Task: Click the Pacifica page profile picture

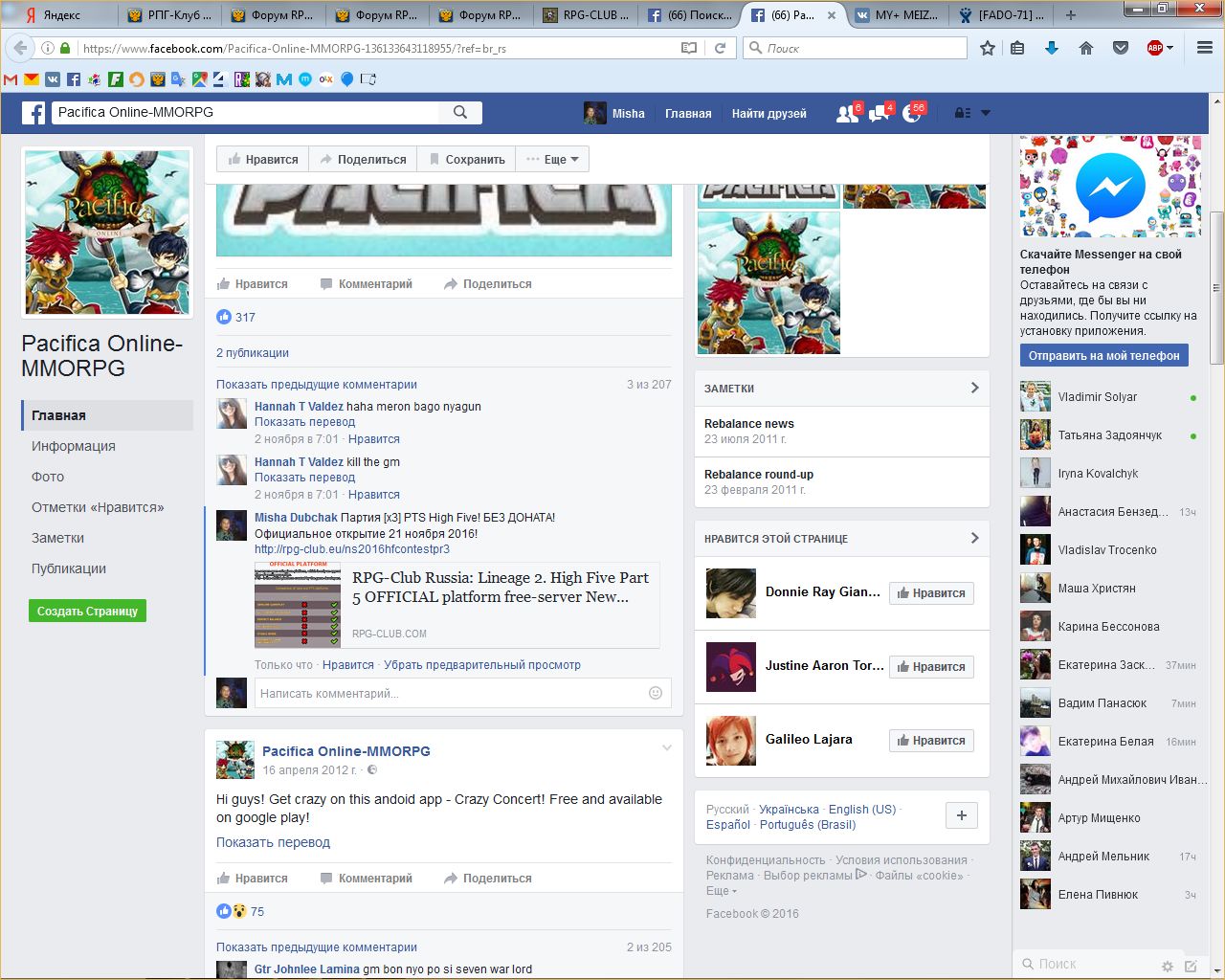Action: 107,232
